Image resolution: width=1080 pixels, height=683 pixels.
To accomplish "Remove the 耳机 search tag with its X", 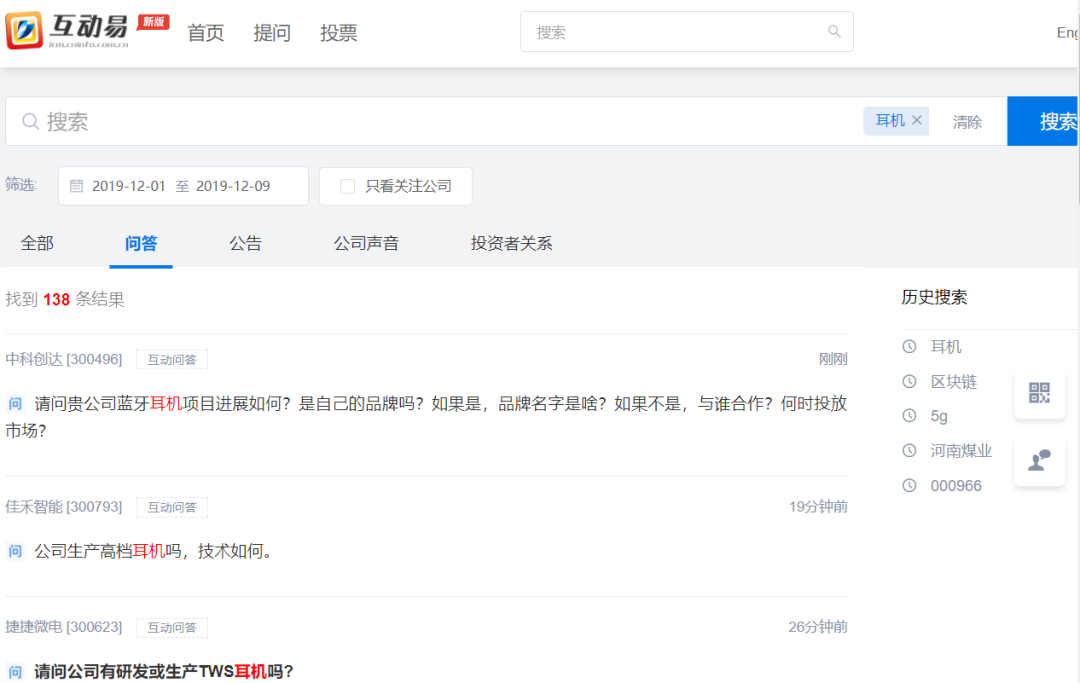I will pyautogui.click(x=917, y=120).
